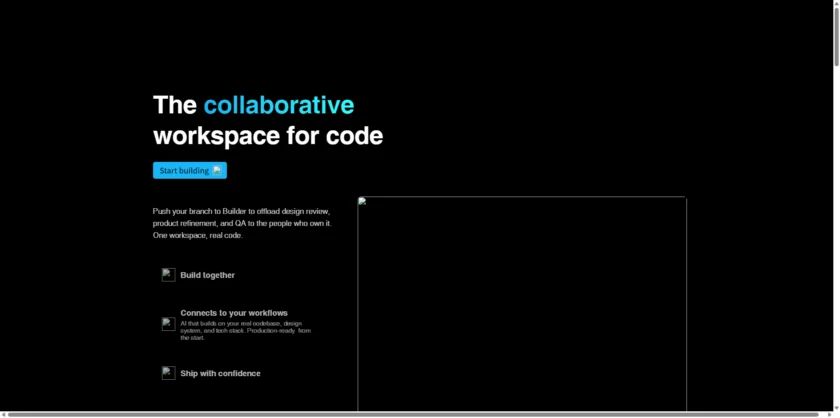Click the icon beside Ship with confidence
Screen dimensions: 840x418
[168, 373]
